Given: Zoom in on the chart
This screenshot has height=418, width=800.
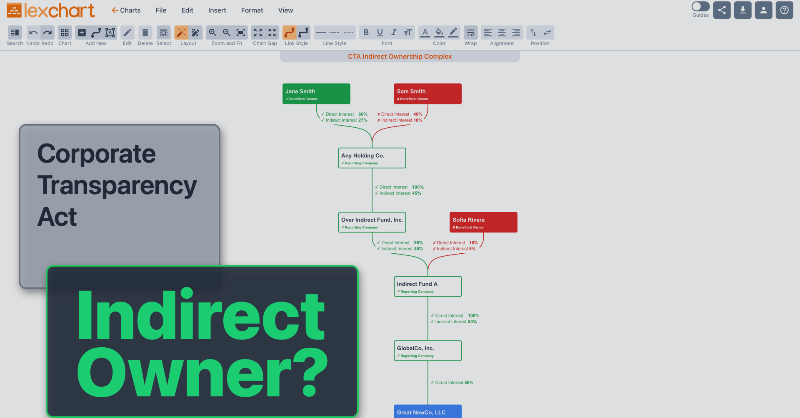Looking at the screenshot, I should 212,33.
